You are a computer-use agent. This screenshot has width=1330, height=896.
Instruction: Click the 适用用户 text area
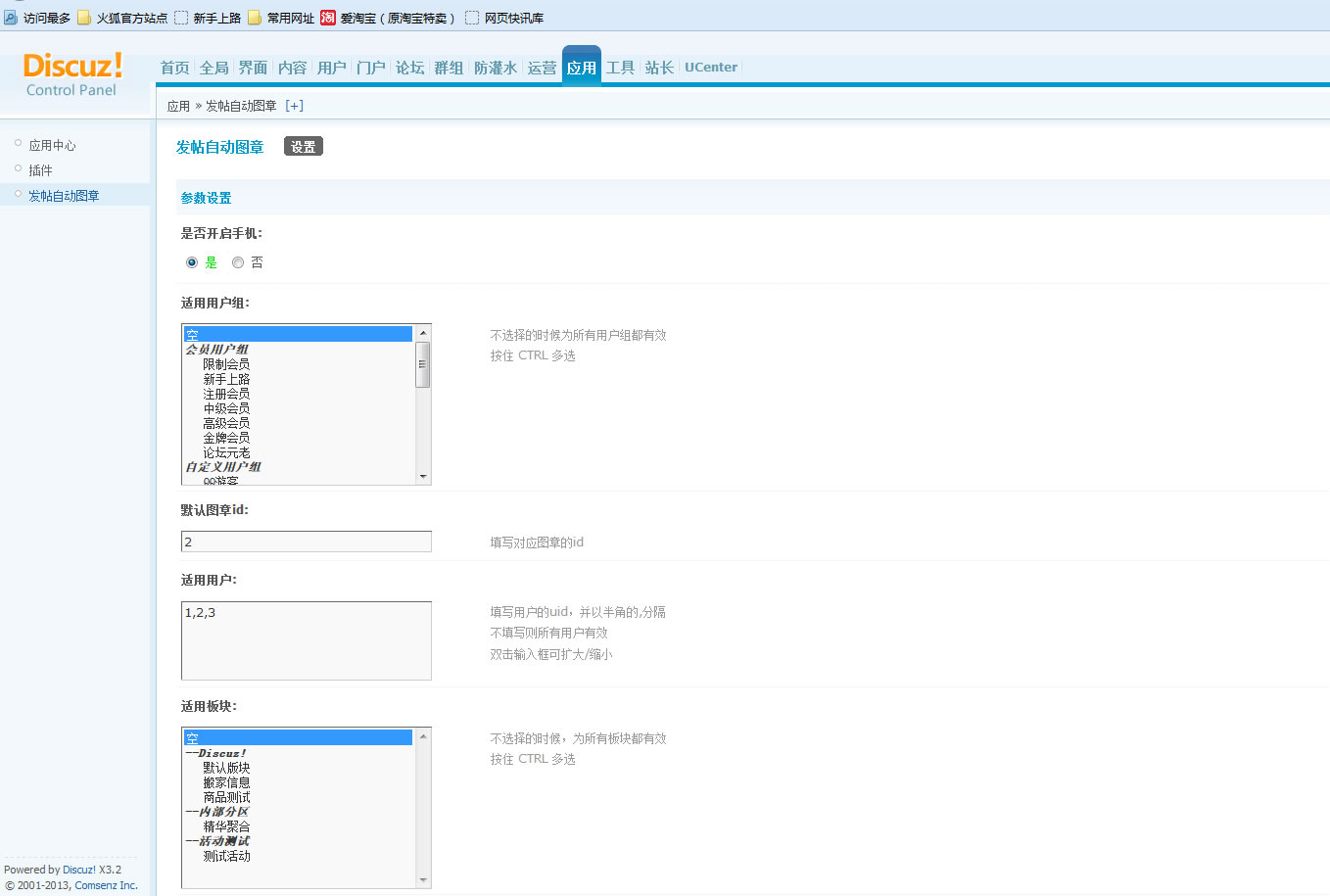coord(306,640)
